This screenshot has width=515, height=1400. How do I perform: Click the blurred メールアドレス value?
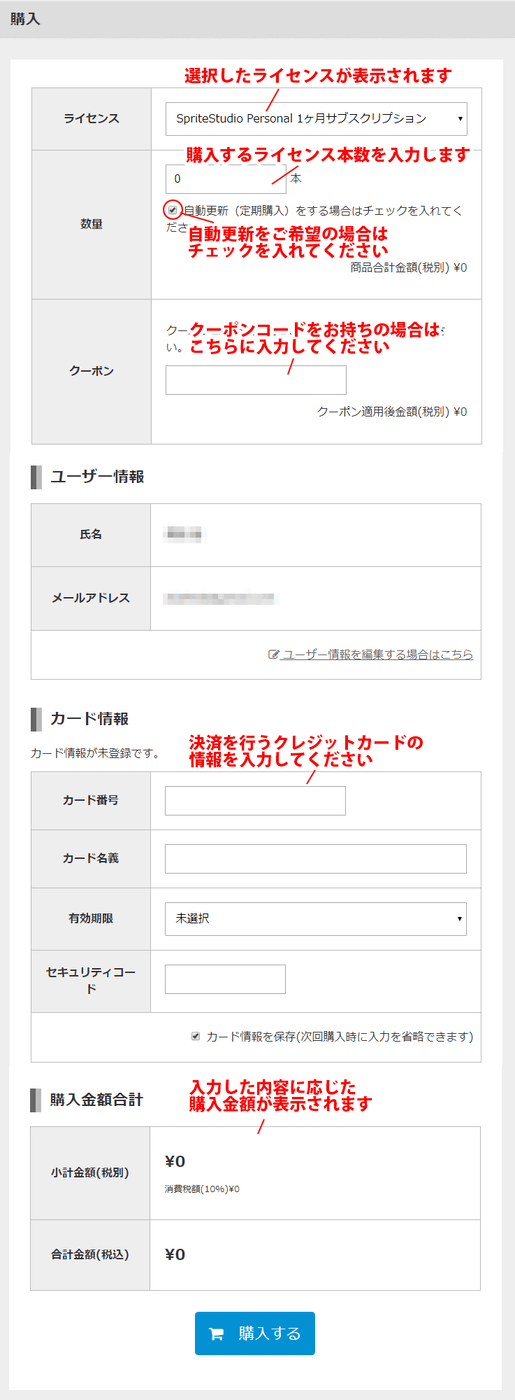(x=222, y=598)
